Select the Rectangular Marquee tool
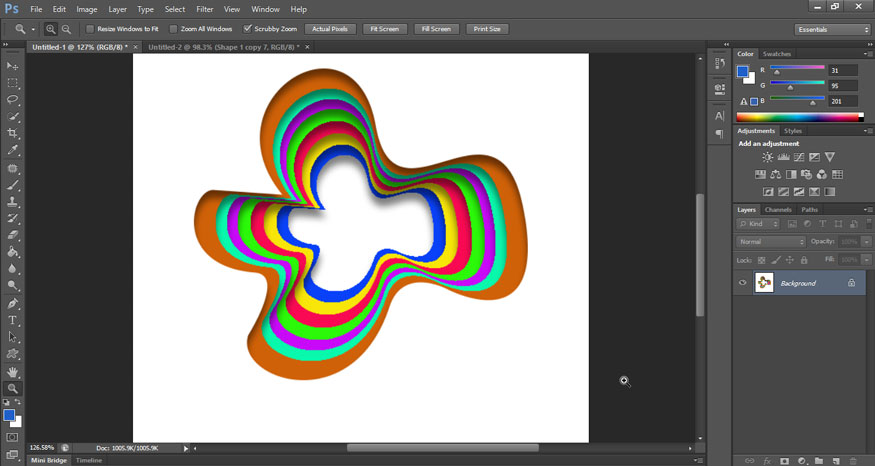Viewport: 875px width, 466px height. (12, 83)
